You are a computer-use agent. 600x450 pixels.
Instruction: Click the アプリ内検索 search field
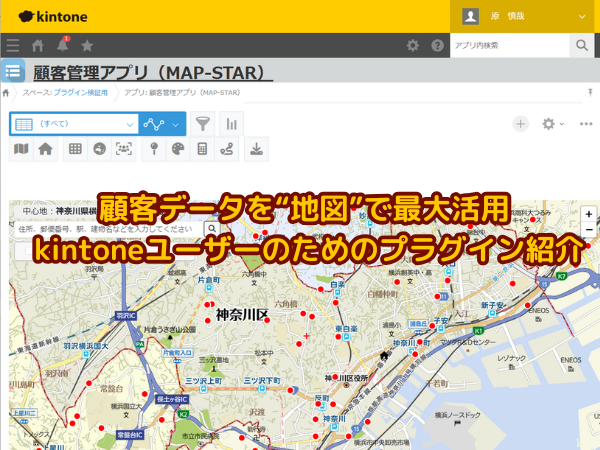510,46
